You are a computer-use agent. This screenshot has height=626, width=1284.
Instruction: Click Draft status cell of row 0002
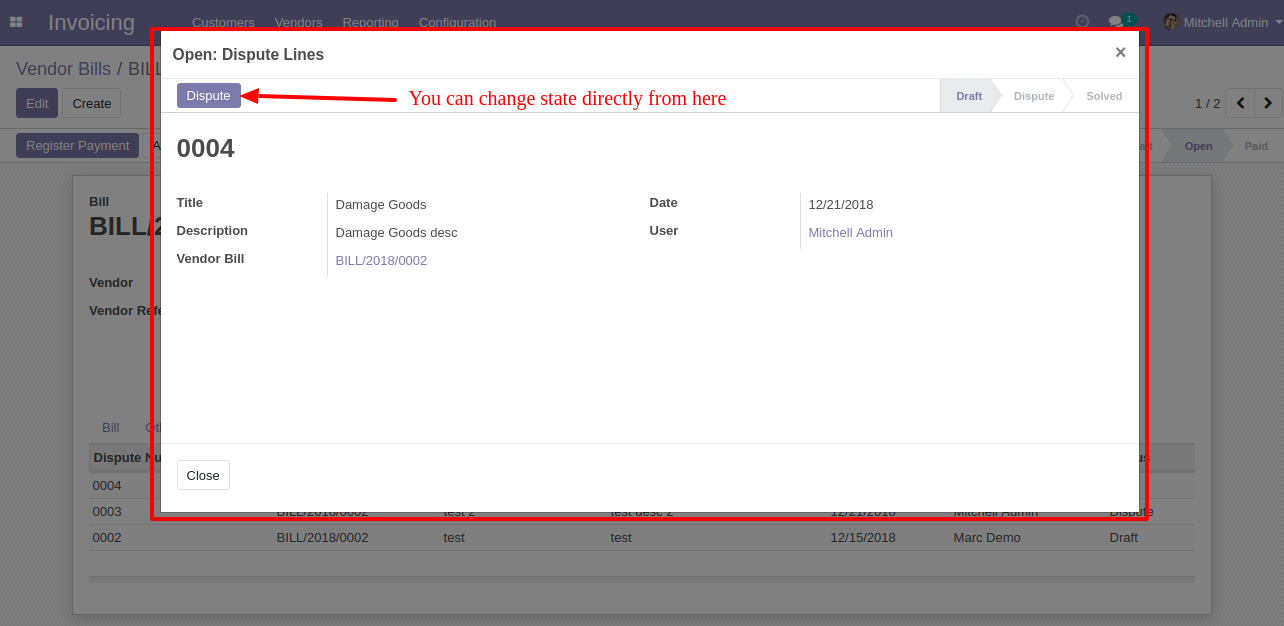1124,537
